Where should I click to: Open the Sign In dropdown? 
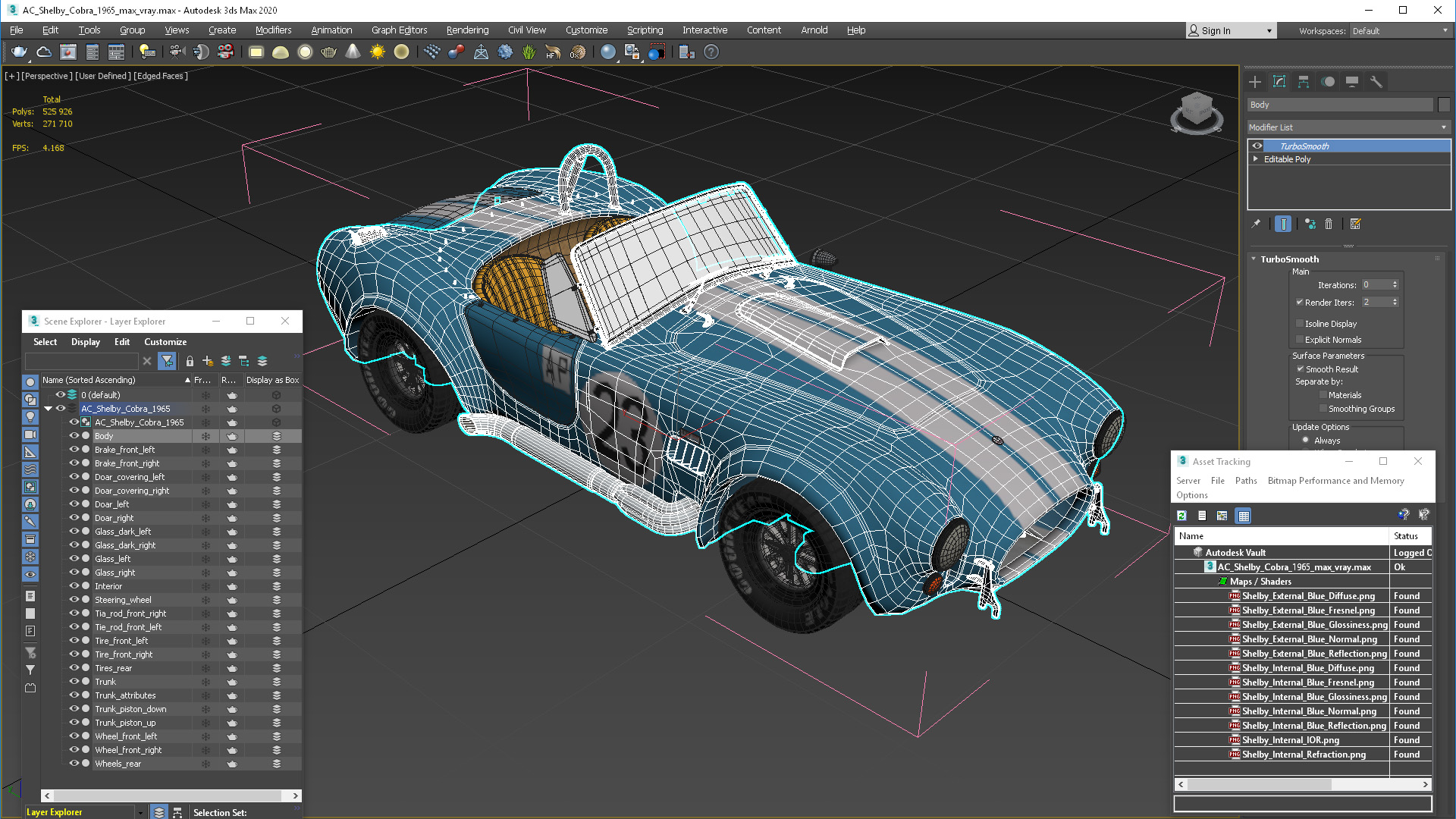(x=1231, y=31)
